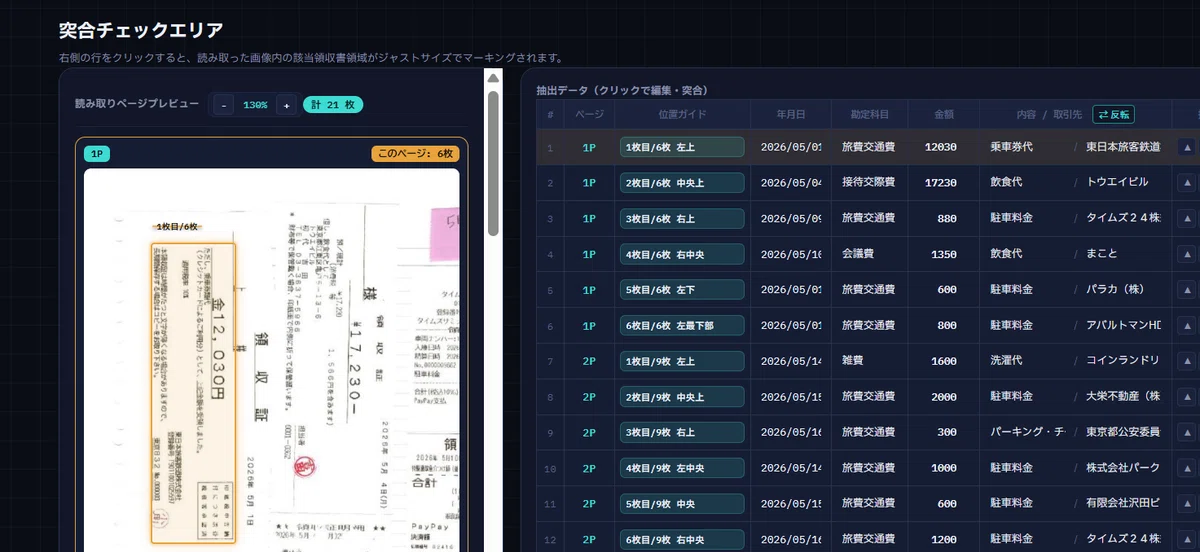Click the 2P page cell in row 7
The height and width of the screenshot is (552, 1200).
pyautogui.click(x=589, y=361)
